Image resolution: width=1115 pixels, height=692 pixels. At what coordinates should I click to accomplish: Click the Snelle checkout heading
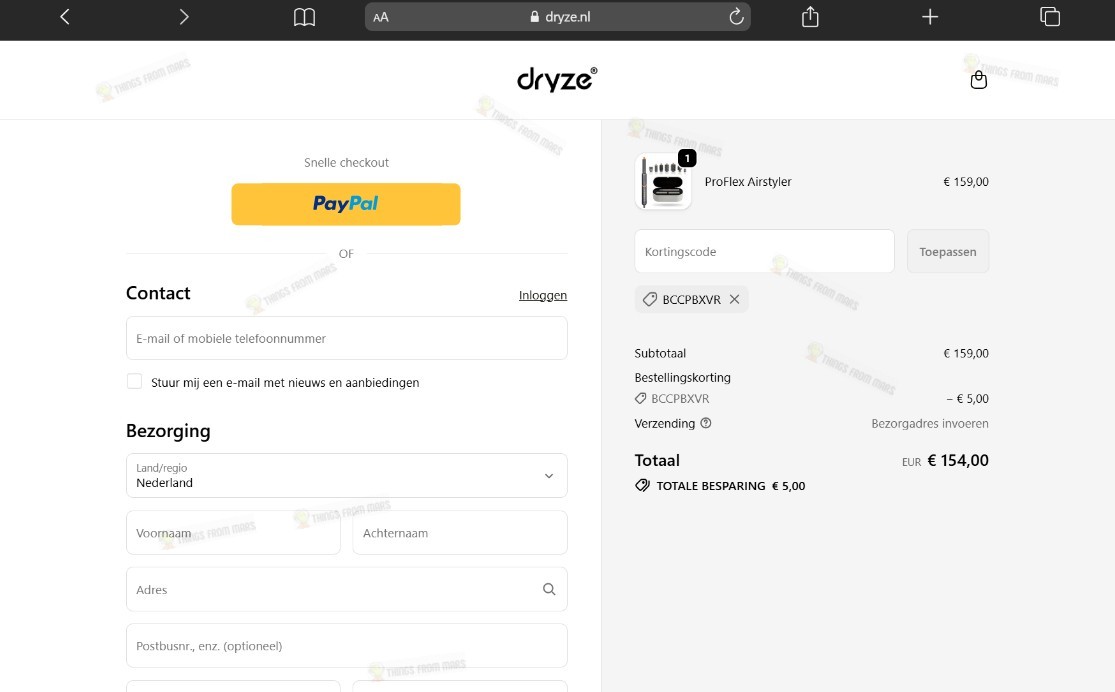(x=346, y=162)
